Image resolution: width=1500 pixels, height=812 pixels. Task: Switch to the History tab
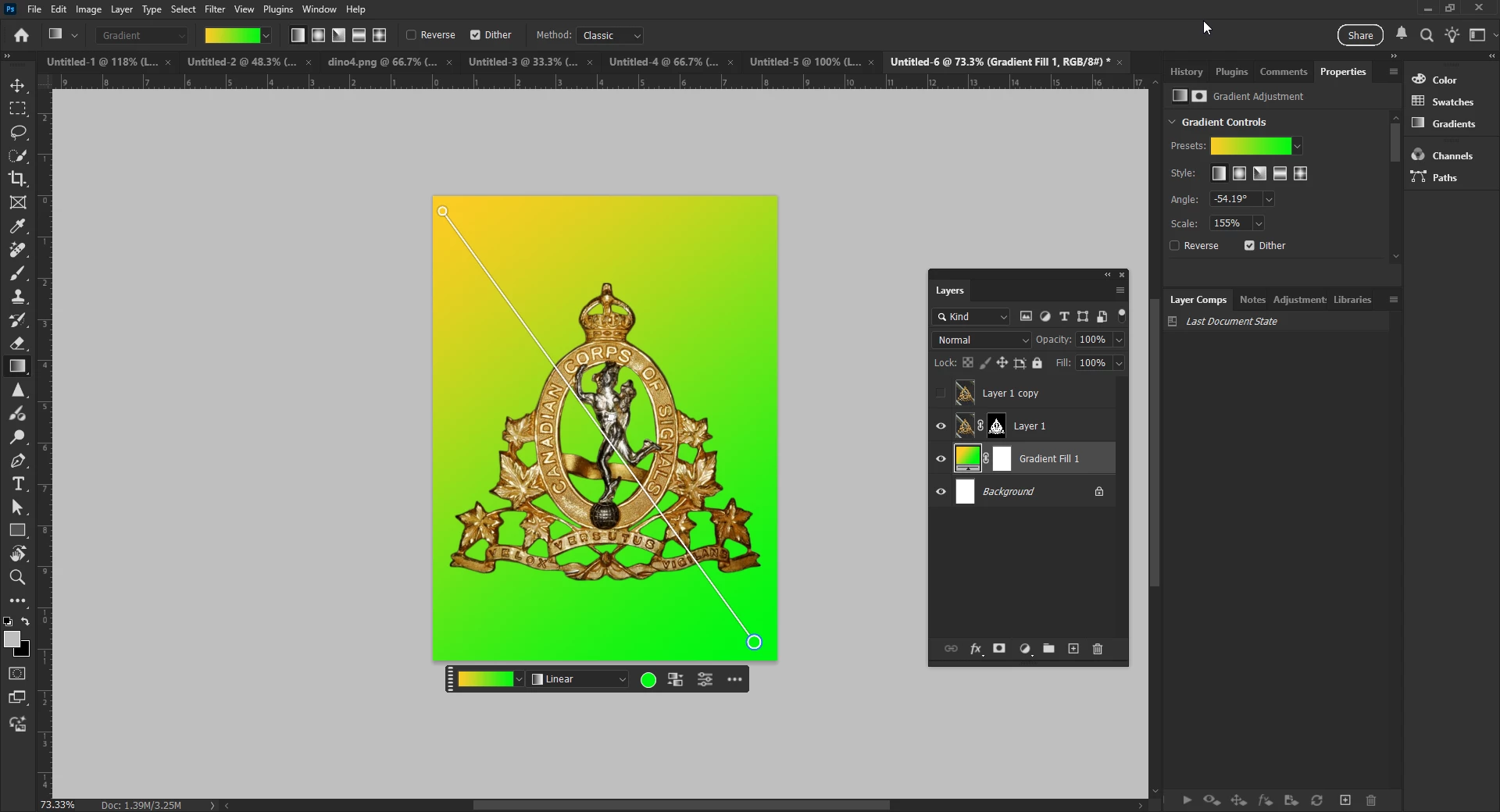(x=1186, y=72)
